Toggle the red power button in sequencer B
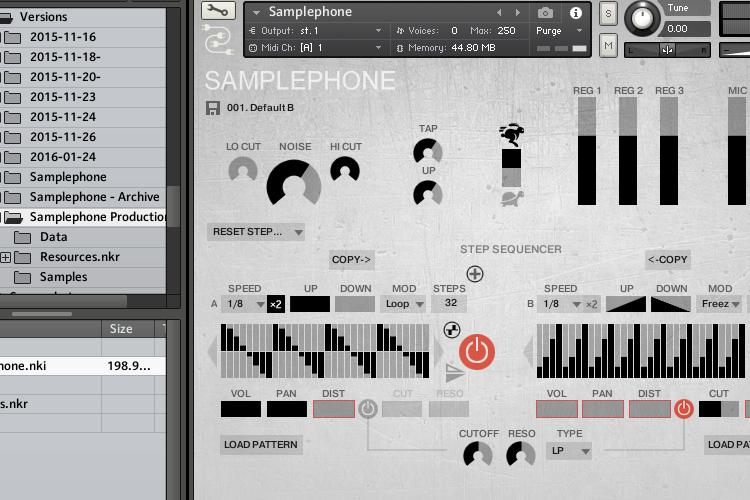This screenshot has width=750, height=500. pyautogui.click(x=684, y=409)
